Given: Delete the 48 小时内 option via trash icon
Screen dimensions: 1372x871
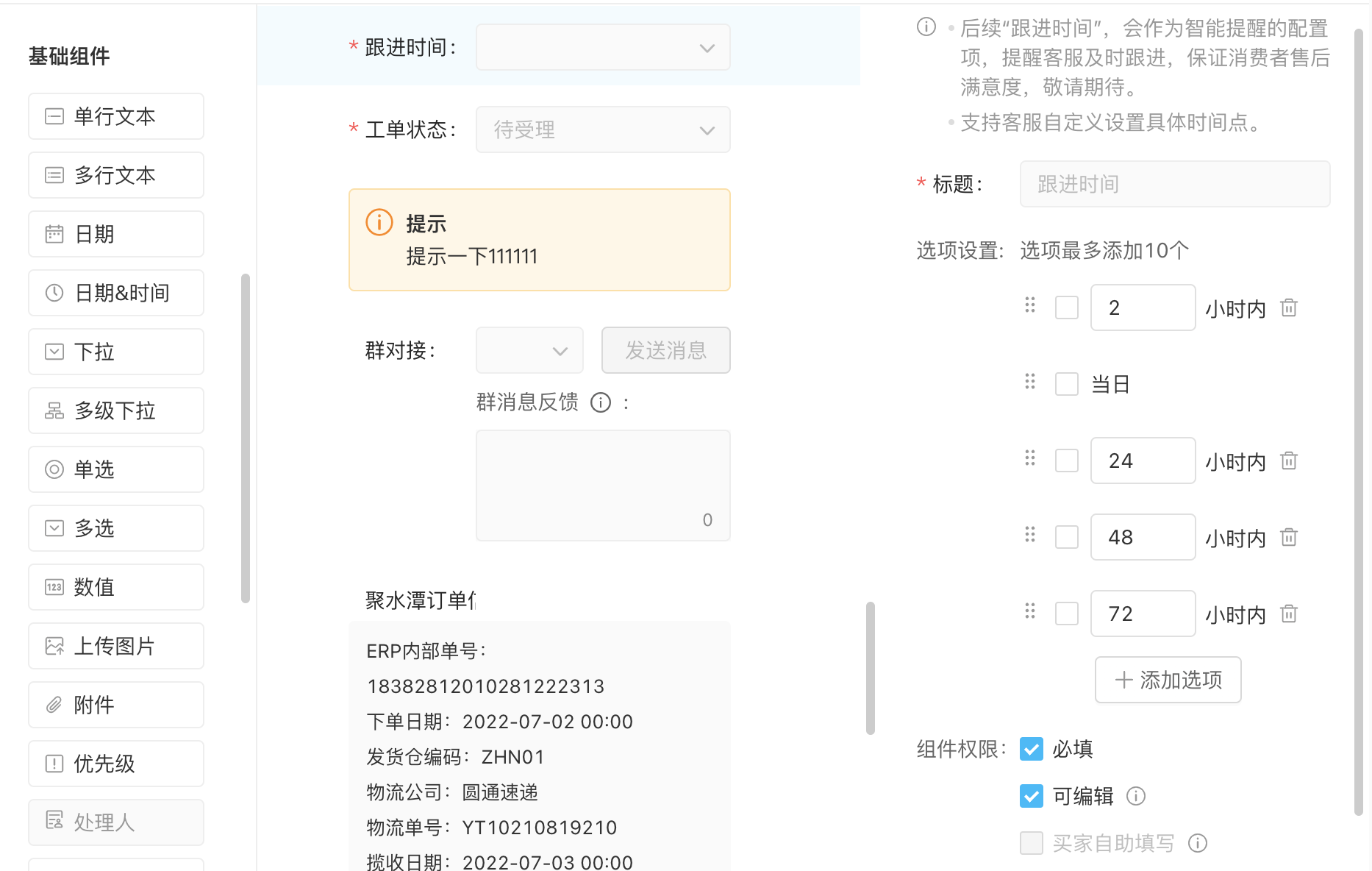Looking at the screenshot, I should pyautogui.click(x=1289, y=537).
